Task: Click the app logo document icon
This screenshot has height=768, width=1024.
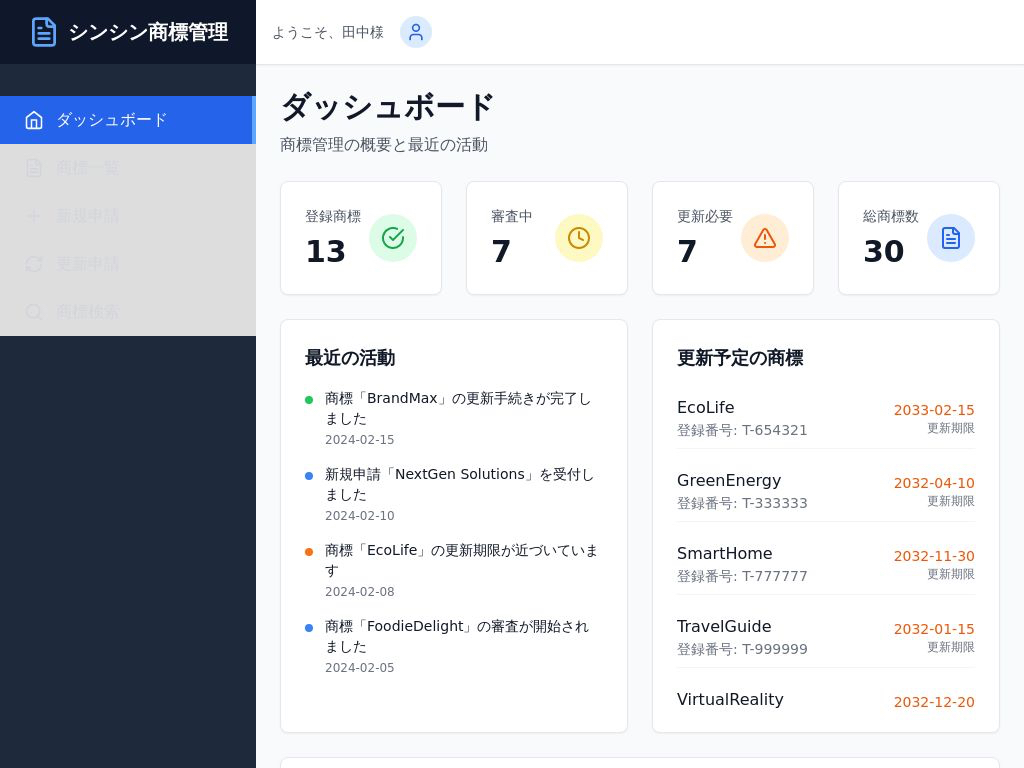Action: click(x=44, y=32)
